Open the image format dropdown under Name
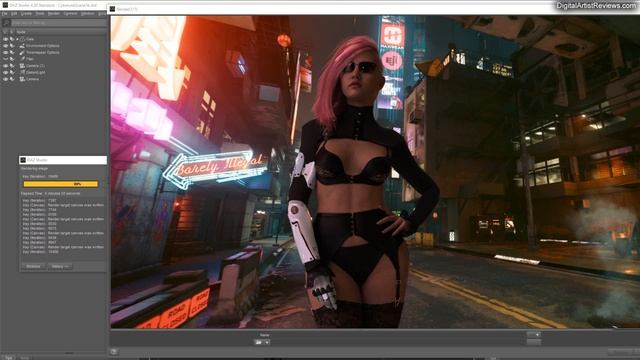The image size is (640, 360). (262, 342)
